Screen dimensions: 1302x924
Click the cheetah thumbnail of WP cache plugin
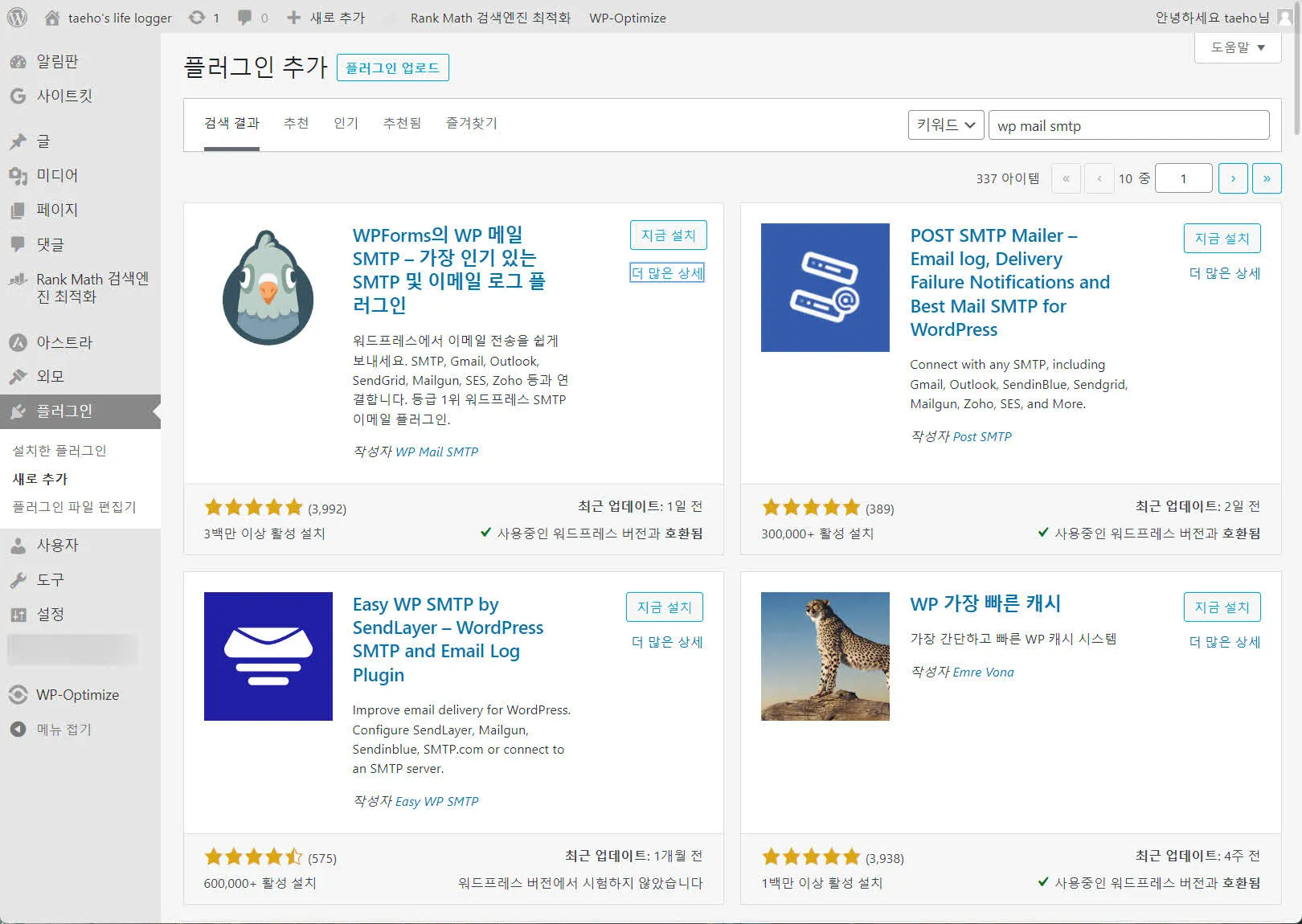coord(825,656)
